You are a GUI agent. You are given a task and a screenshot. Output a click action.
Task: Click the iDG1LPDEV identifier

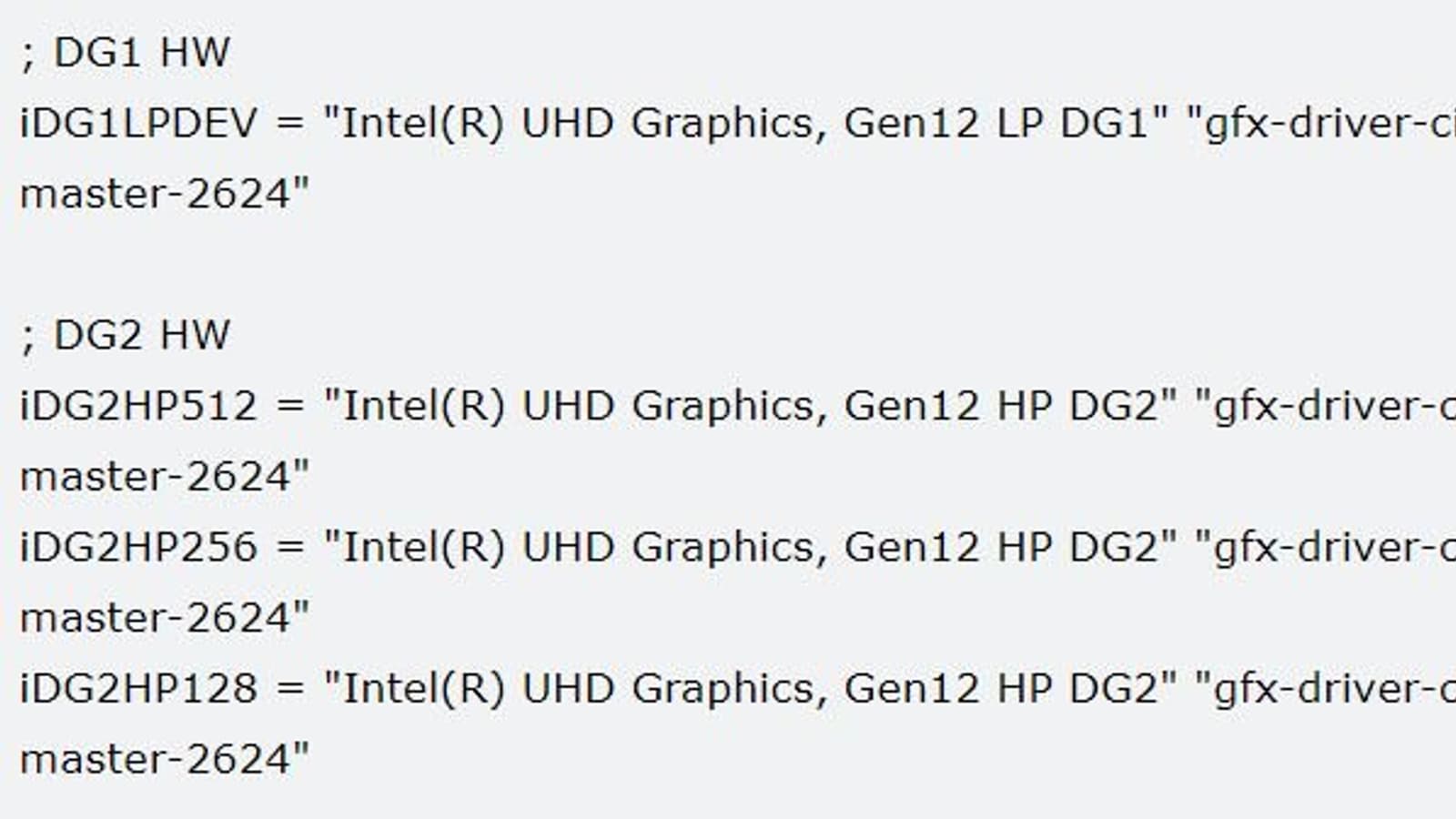138,124
